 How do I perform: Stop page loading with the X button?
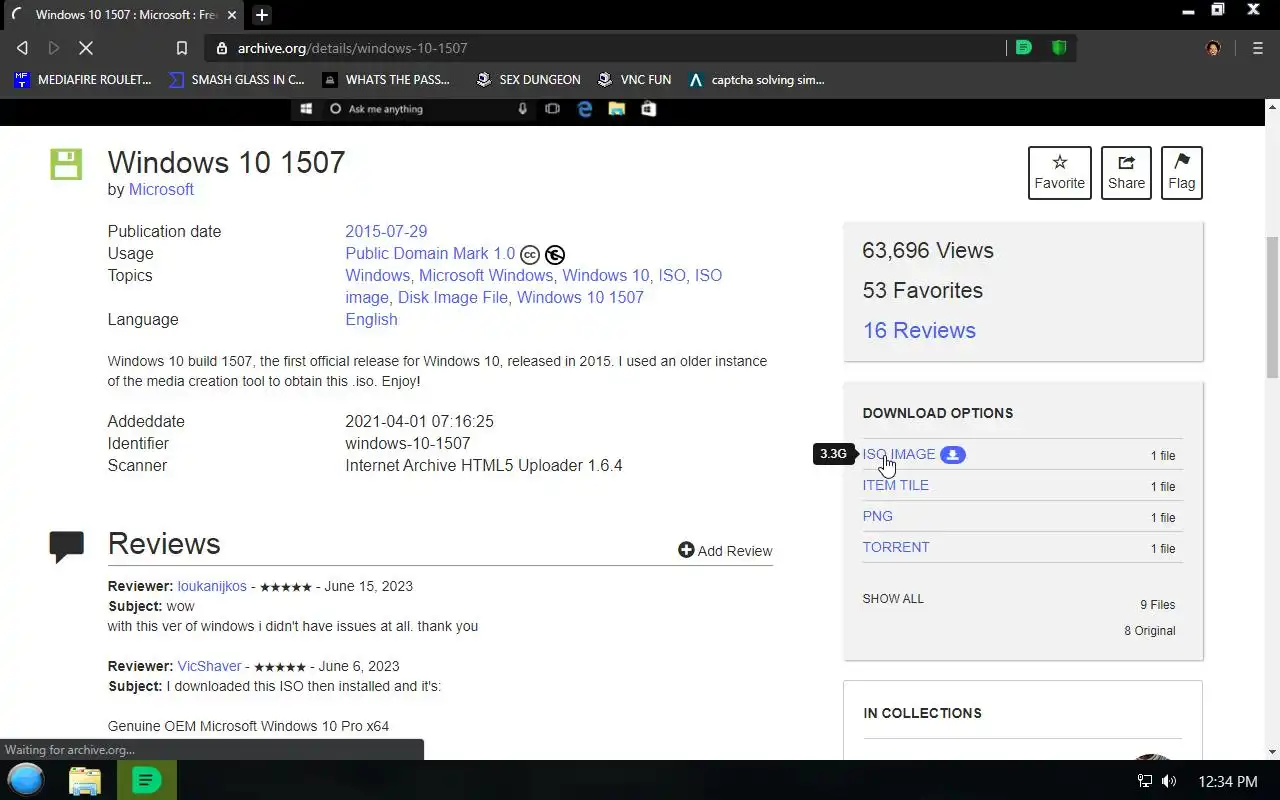(86, 48)
